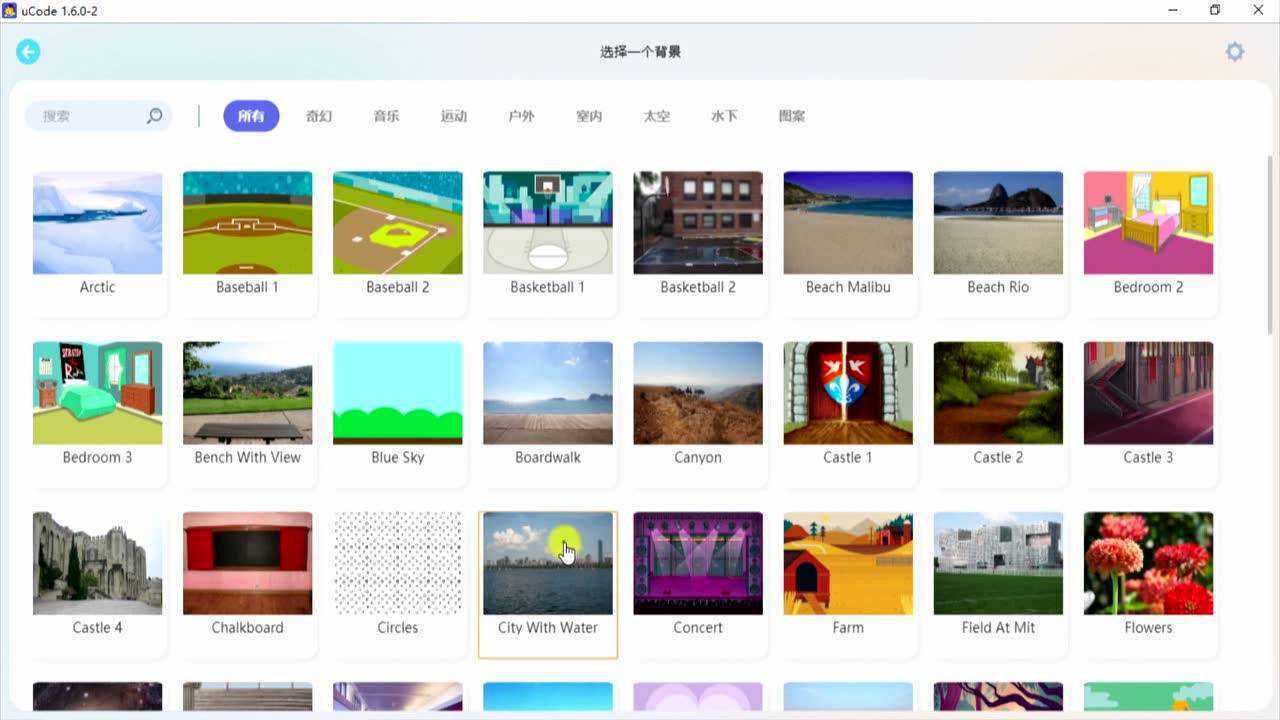Screen dimensions: 1280x720
Task: Open the 运动 backdrop category
Action: pos(454,116)
